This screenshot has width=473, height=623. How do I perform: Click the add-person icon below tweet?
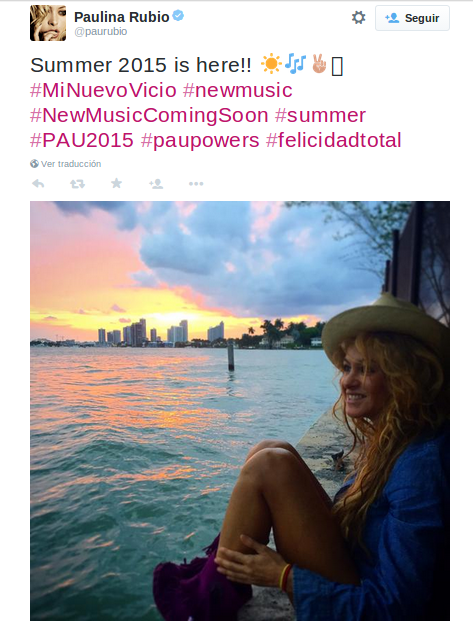coord(156,184)
